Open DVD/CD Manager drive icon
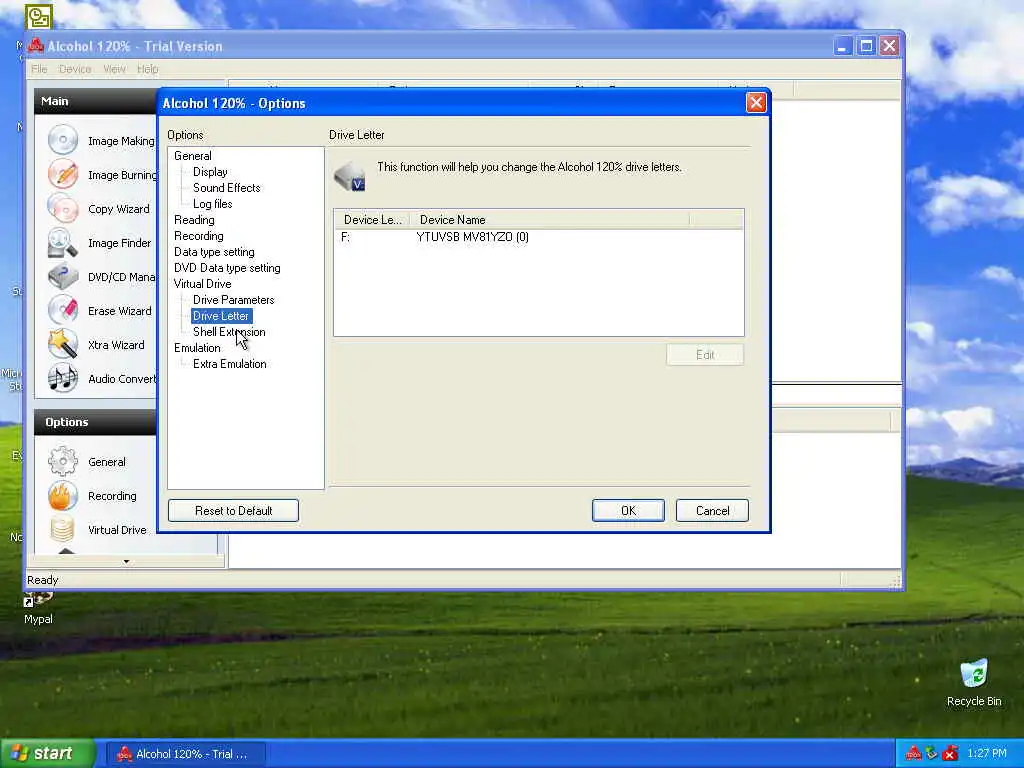This screenshot has width=1024, height=768. (63, 276)
